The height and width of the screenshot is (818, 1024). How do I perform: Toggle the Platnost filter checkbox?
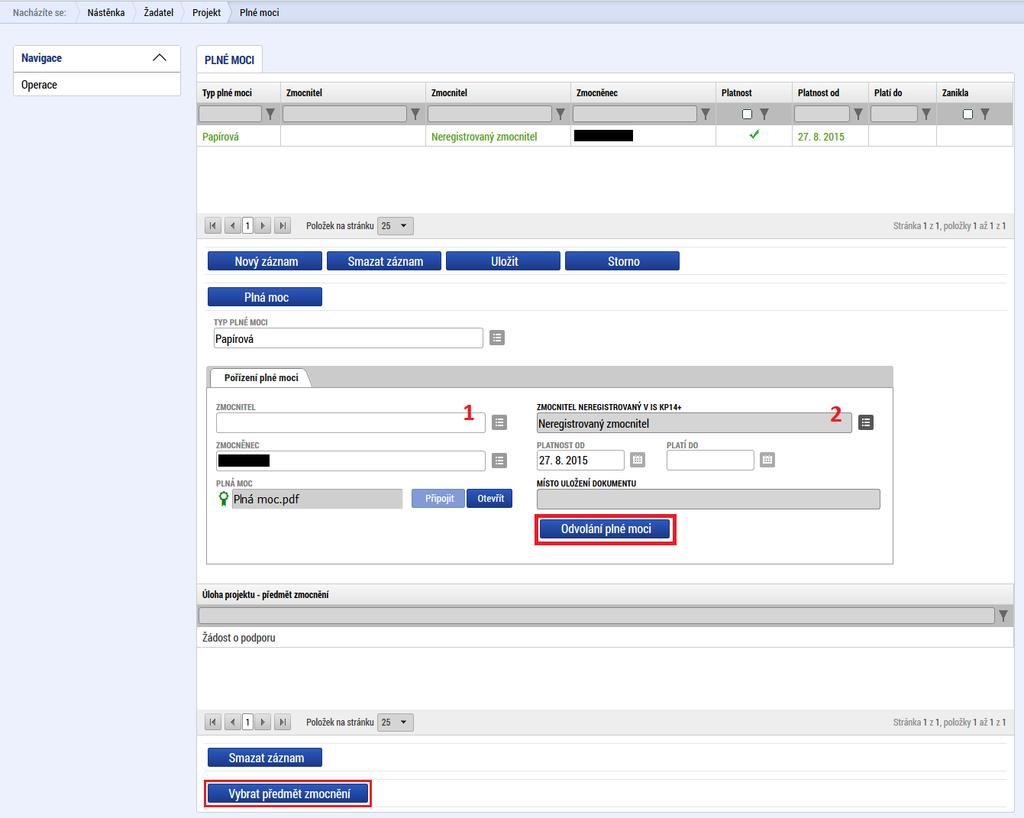click(746, 114)
